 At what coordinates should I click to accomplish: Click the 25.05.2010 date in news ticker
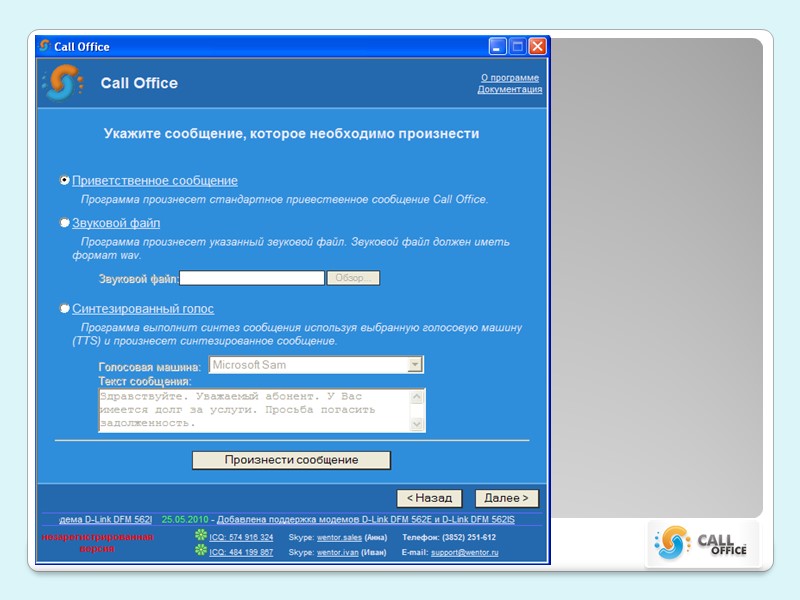coord(185,519)
